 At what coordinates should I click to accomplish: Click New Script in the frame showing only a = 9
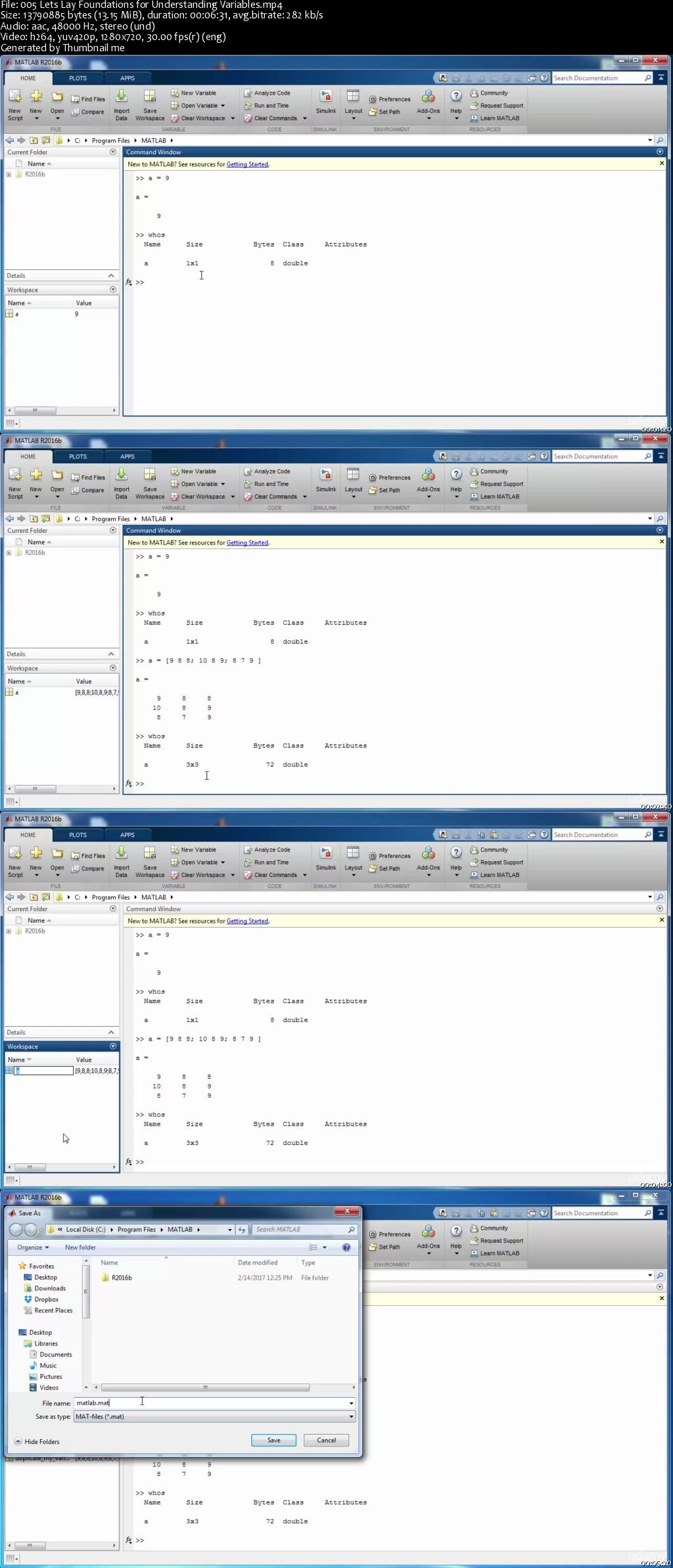pos(15,104)
